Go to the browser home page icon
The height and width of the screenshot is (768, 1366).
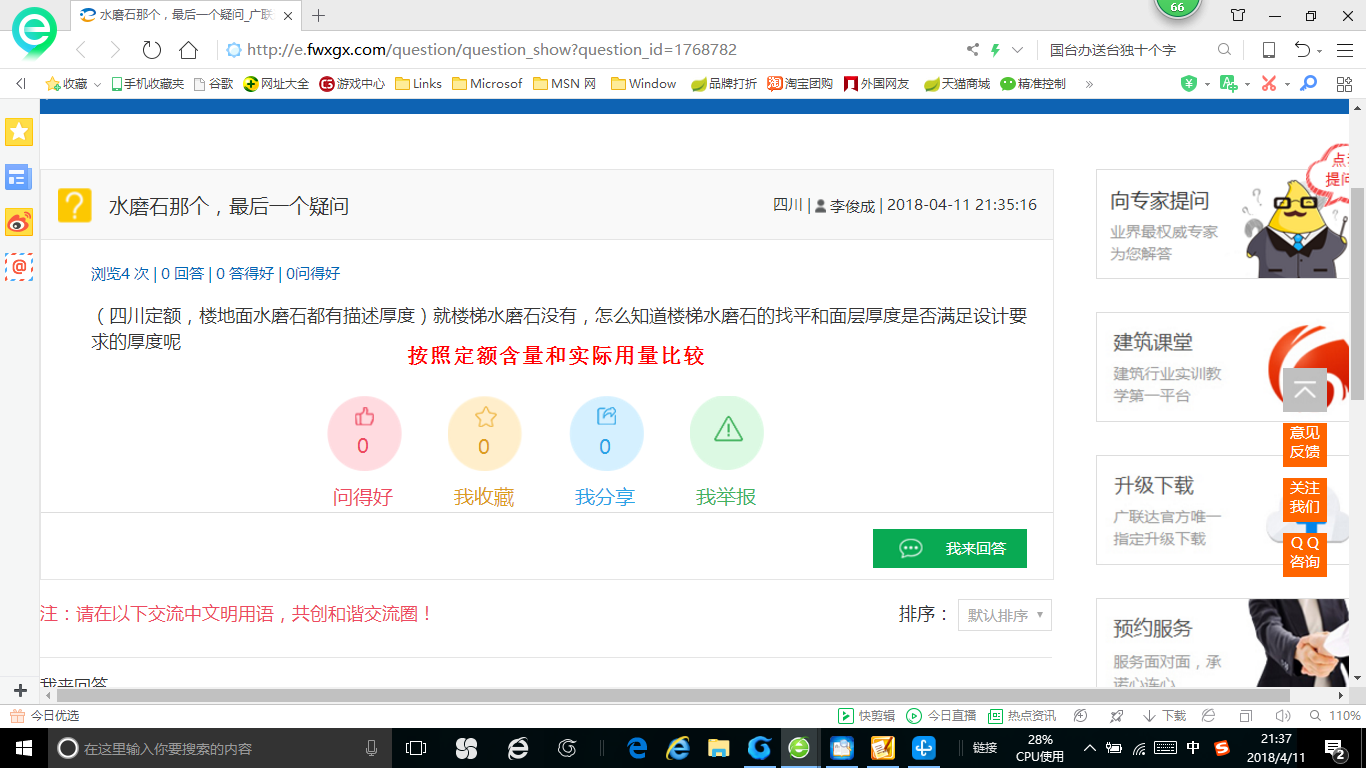click(x=188, y=50)
